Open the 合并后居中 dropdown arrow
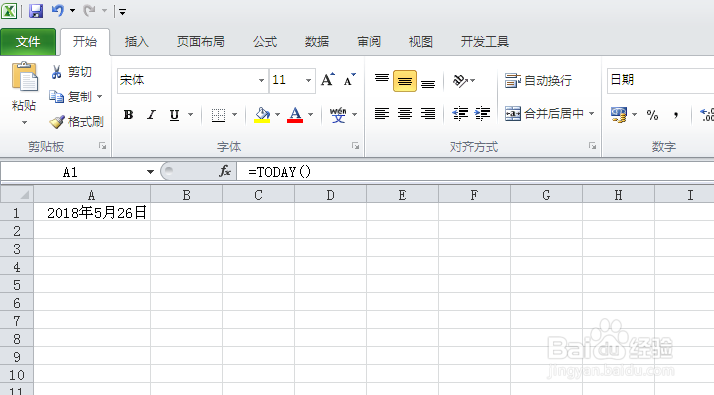 (592, 113)
